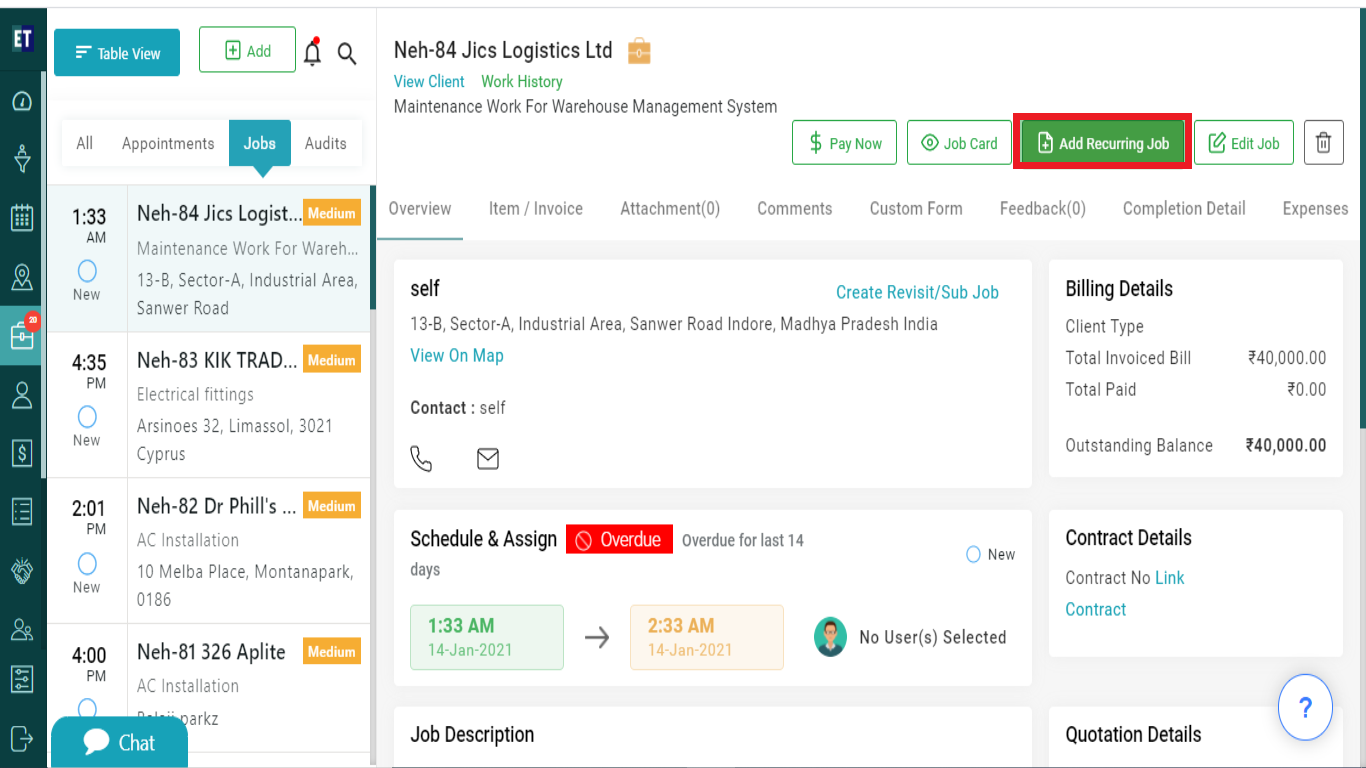The height and width of the screenshot is (768, 1366).
Task: Open the dollar invoice icon in sidebar
Action: click(x=22, y=453)
